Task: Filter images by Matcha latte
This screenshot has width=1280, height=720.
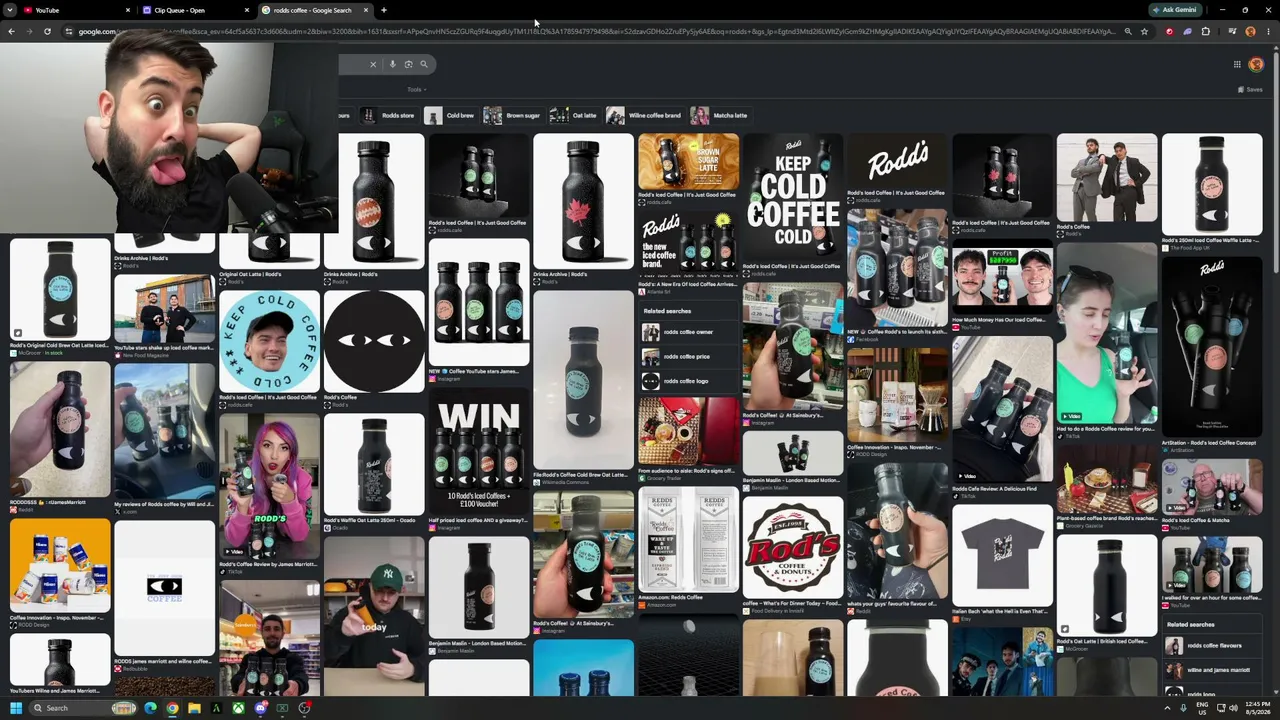Action: tap(719, 115)
